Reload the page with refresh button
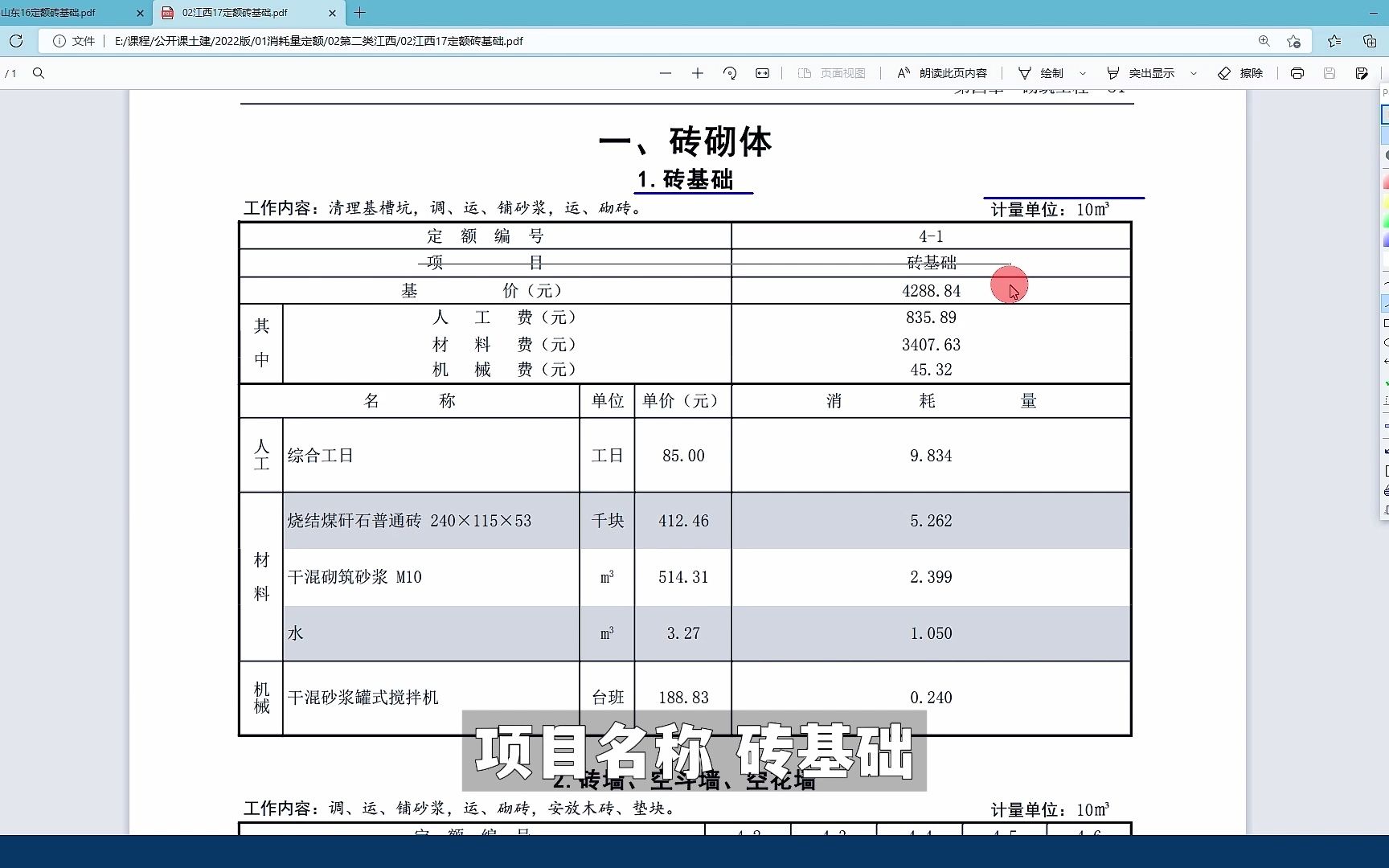 [x=16, y=40]
